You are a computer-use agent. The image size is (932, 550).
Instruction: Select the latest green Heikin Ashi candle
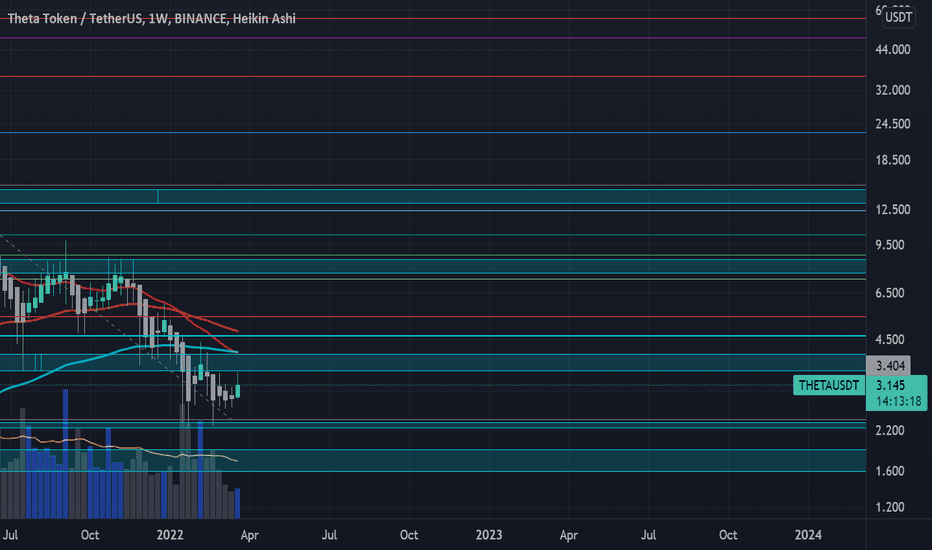click(x=238, y=391)
